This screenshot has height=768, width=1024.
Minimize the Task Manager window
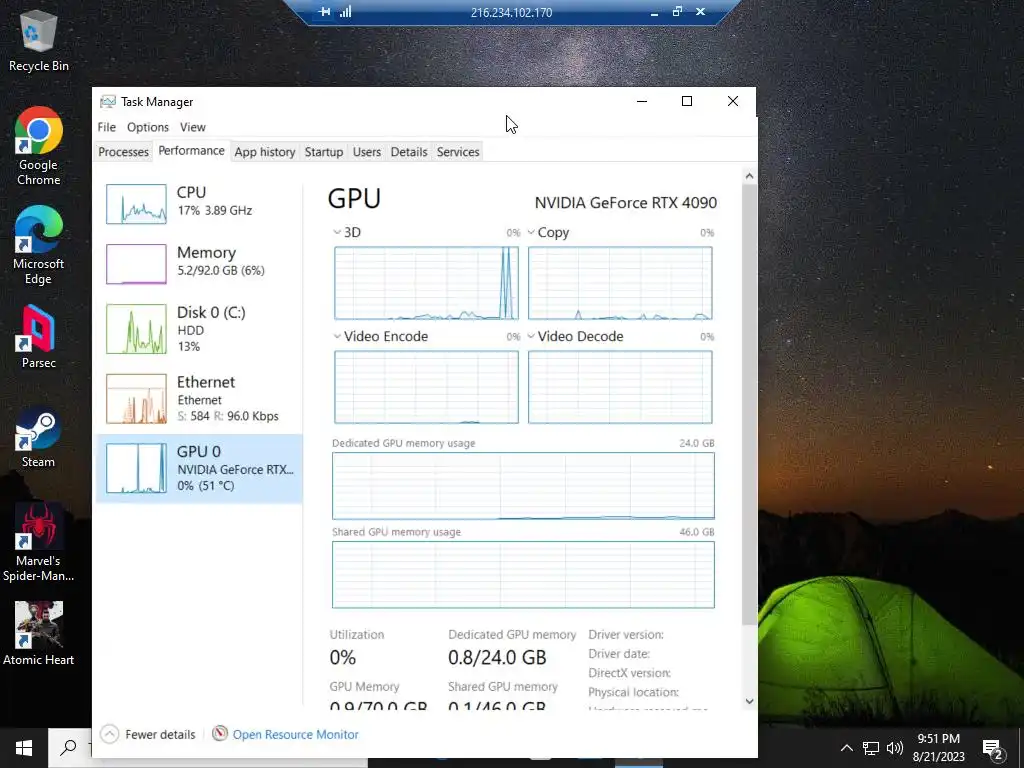point(642,101)
